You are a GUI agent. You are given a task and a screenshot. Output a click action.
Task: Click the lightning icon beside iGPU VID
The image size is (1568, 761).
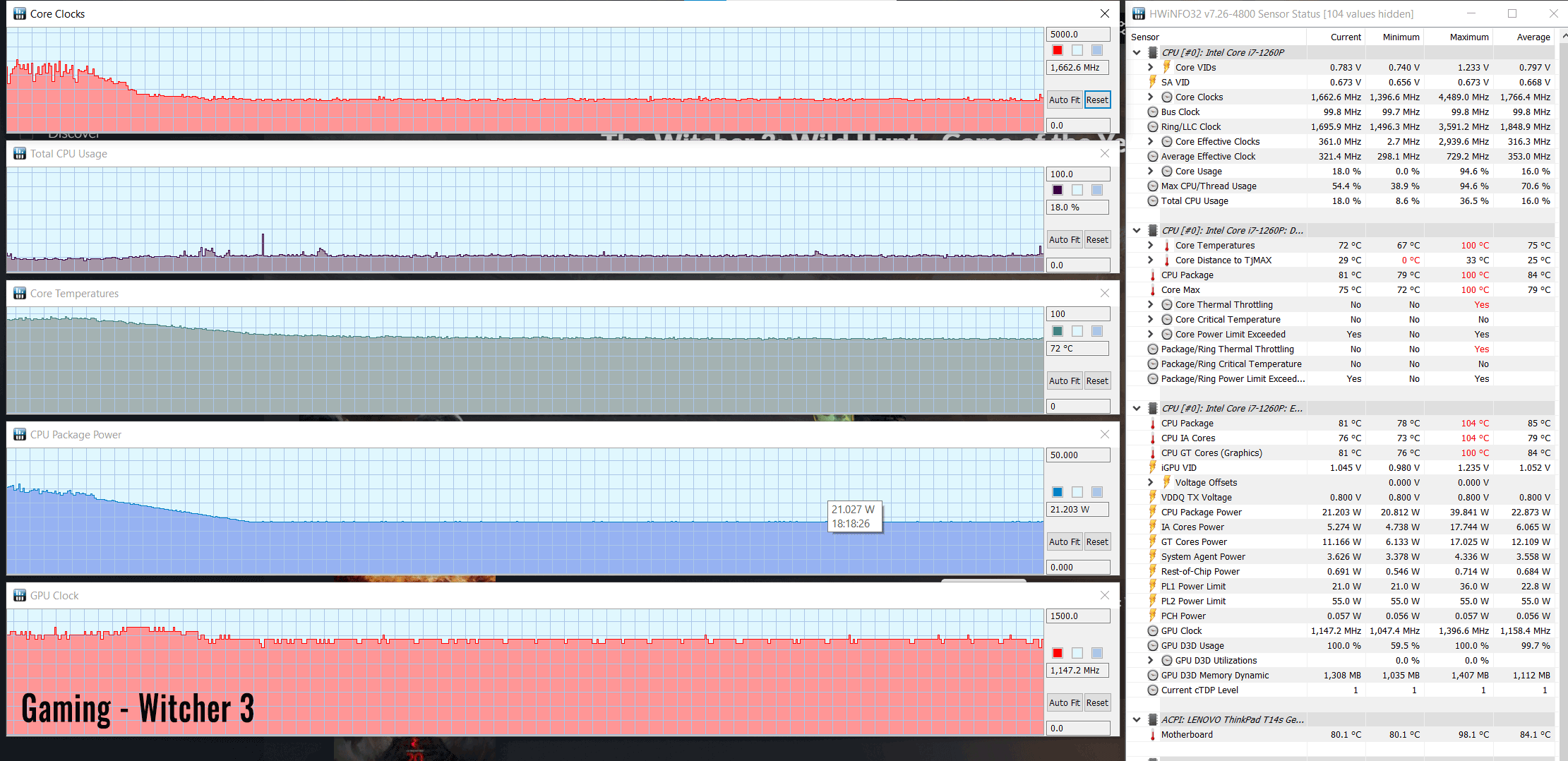coord(1153,467)
